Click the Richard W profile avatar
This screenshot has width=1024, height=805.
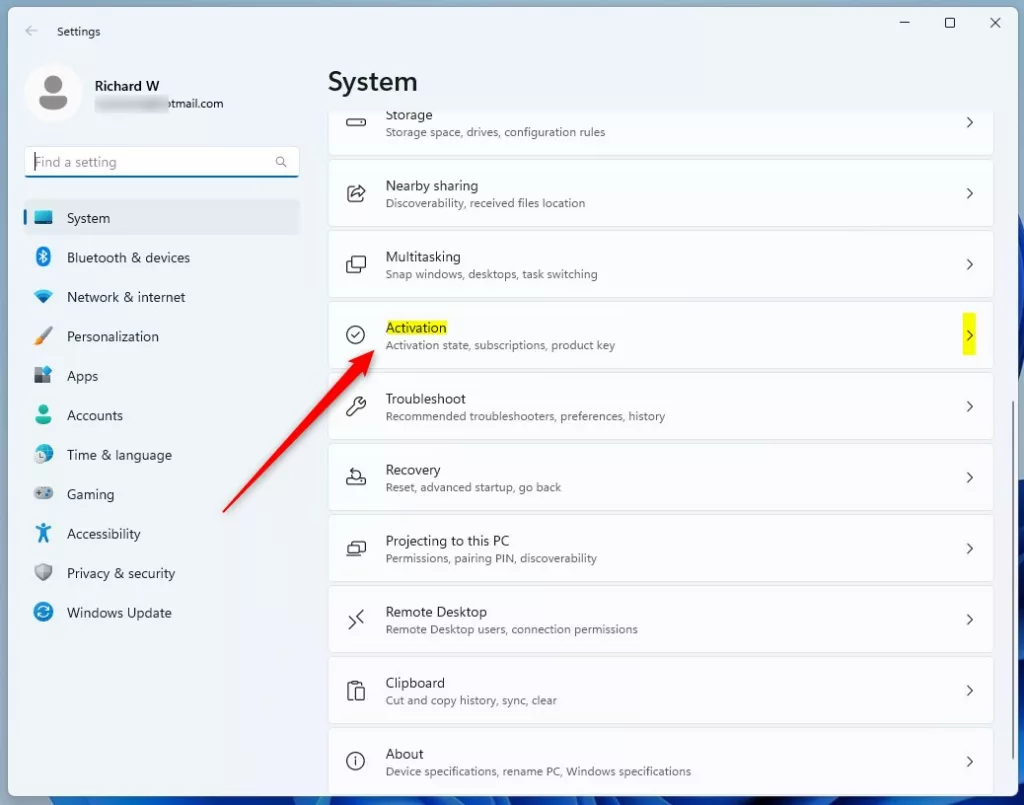[53, 94]
